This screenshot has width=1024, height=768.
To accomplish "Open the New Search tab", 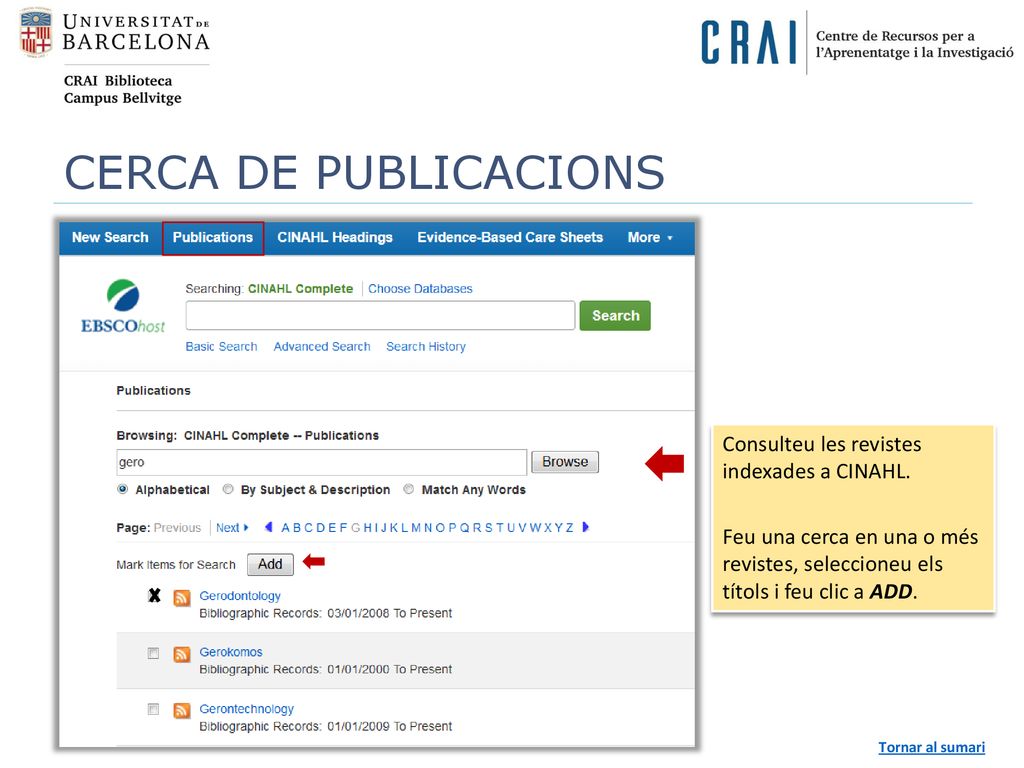I will (110, 238).
